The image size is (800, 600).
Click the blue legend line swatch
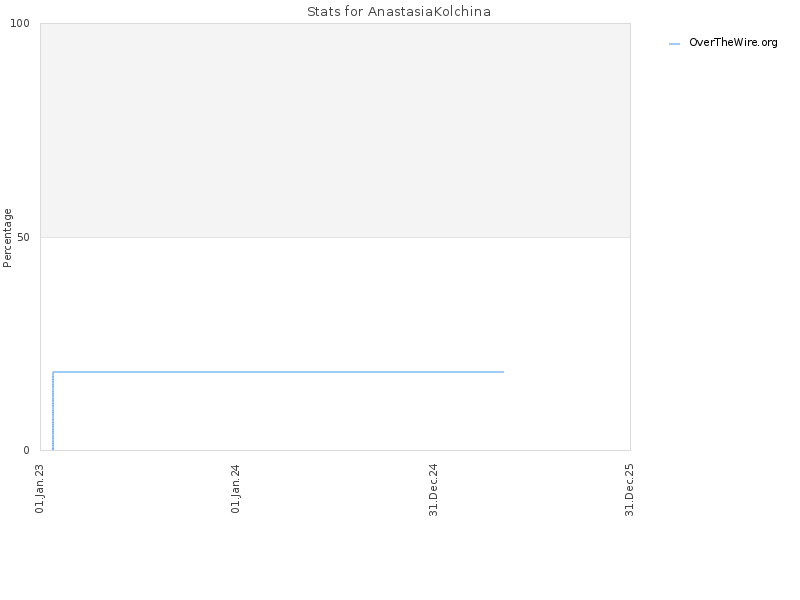click(x=674, y=44)
